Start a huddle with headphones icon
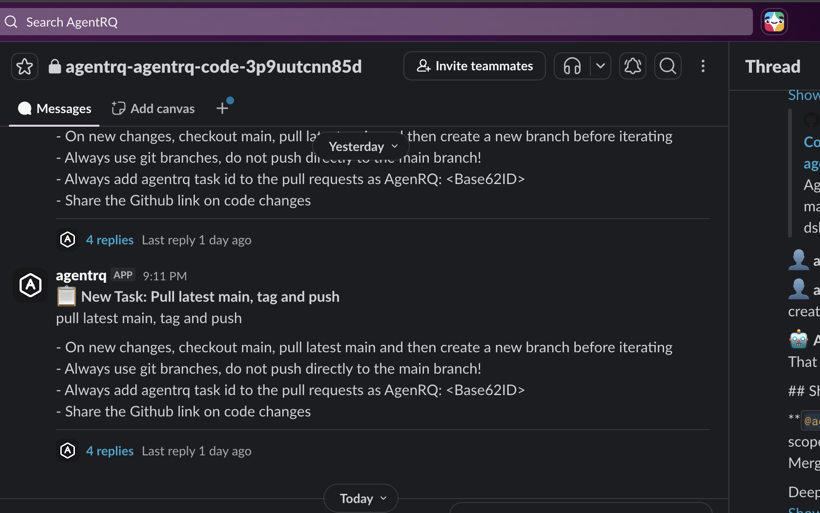This screenshot has width=820, height=513. [x=572, y=66]
